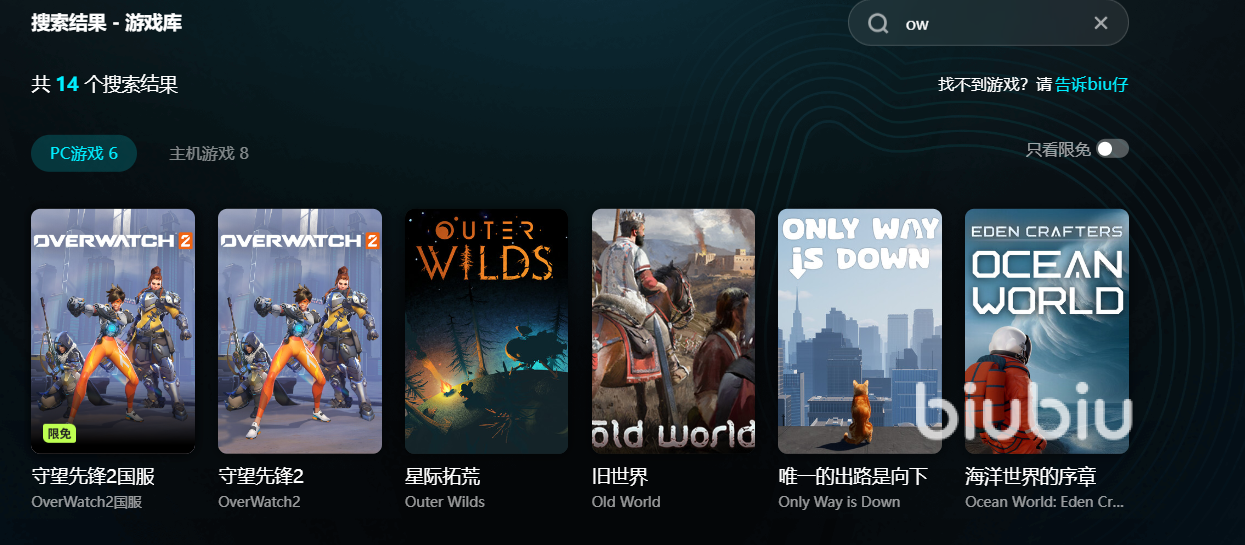Select the 海洋世界的序章 title text
Viewport: 1245px width, 545px height.
[1031, 477]
